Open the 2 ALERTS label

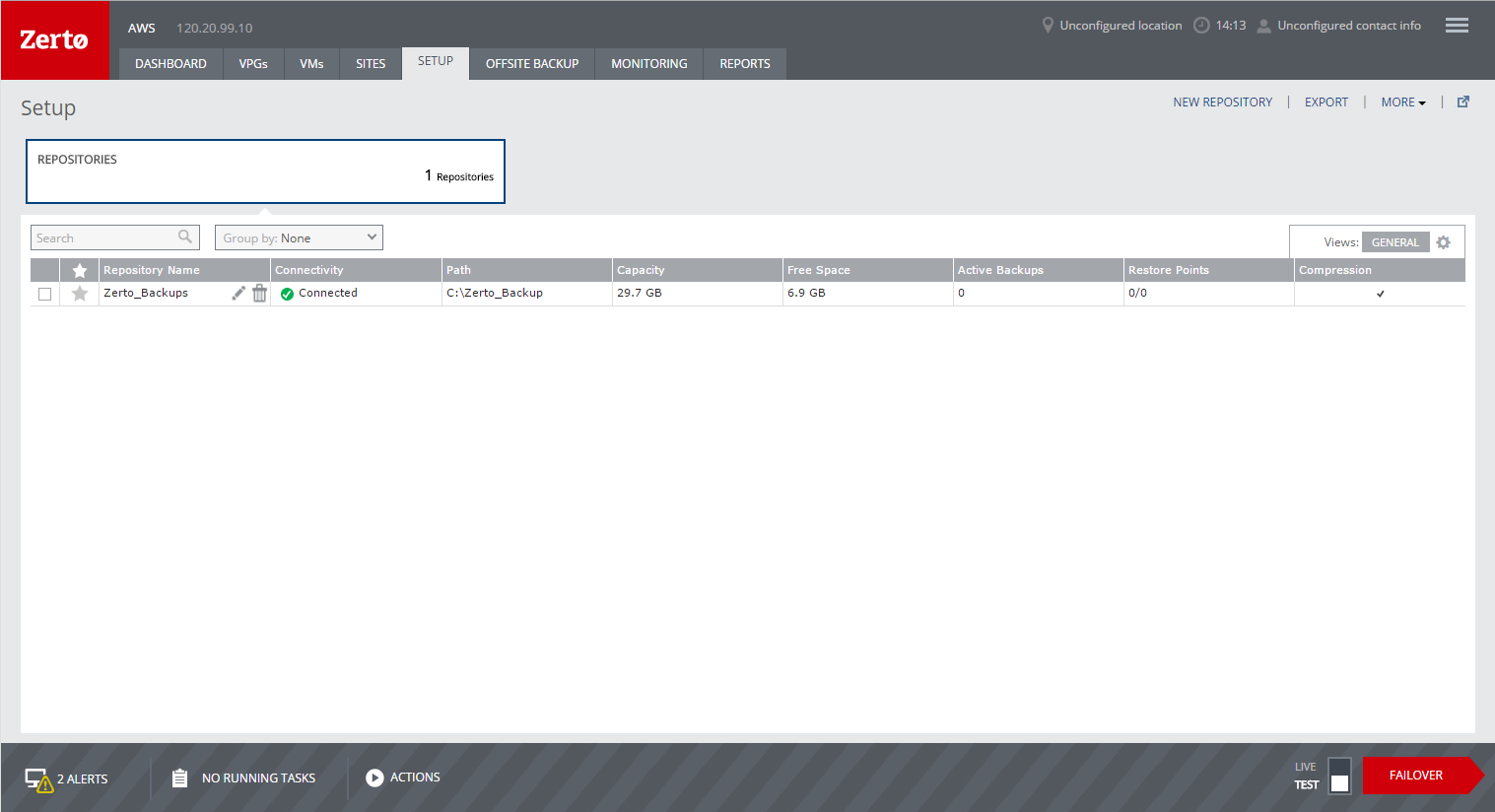tap(83, 779)
